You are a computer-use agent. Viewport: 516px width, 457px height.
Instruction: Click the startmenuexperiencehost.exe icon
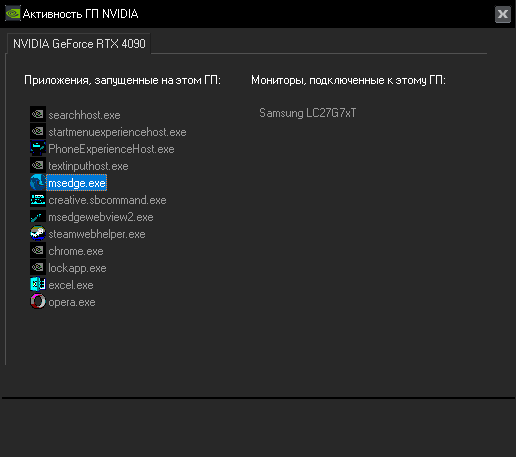click(38, 132)
